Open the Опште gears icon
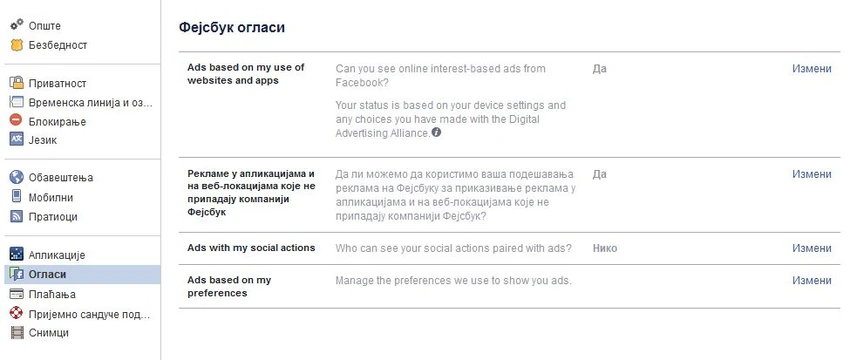 tap(17, 24)
